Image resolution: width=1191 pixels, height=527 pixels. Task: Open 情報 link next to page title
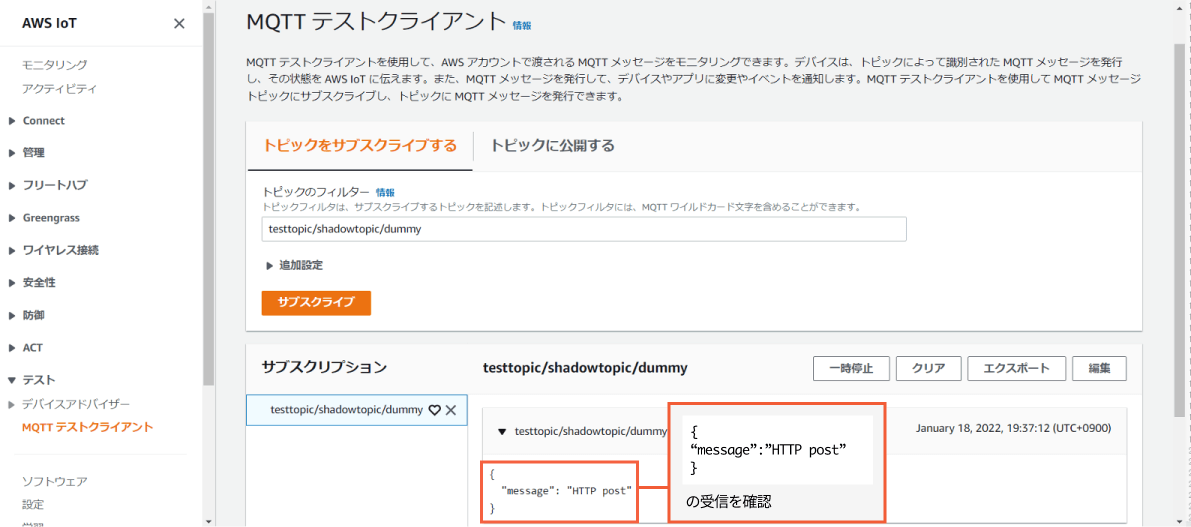523,25
